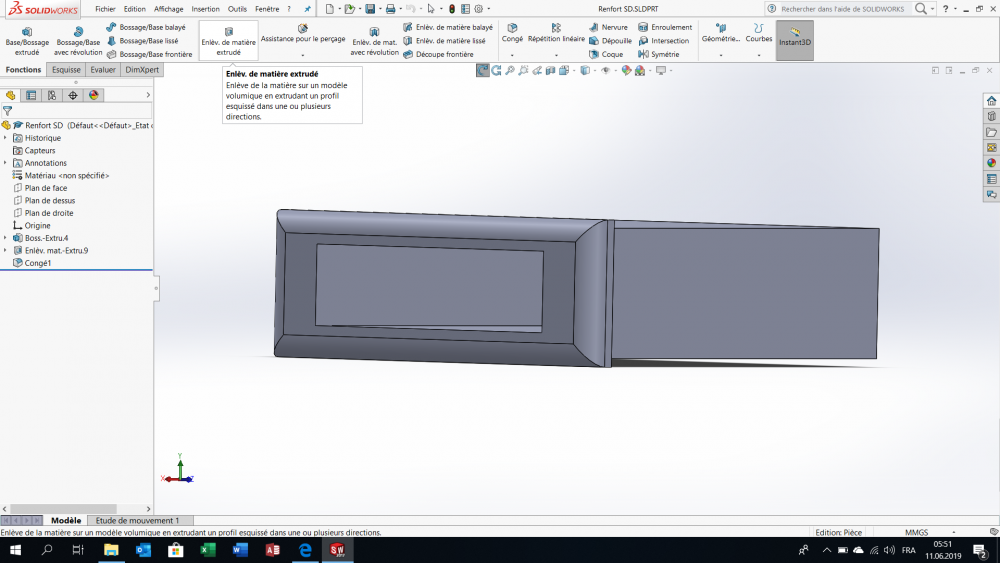
Task: Open the Nervure rib tool
Action: point(613,27)
